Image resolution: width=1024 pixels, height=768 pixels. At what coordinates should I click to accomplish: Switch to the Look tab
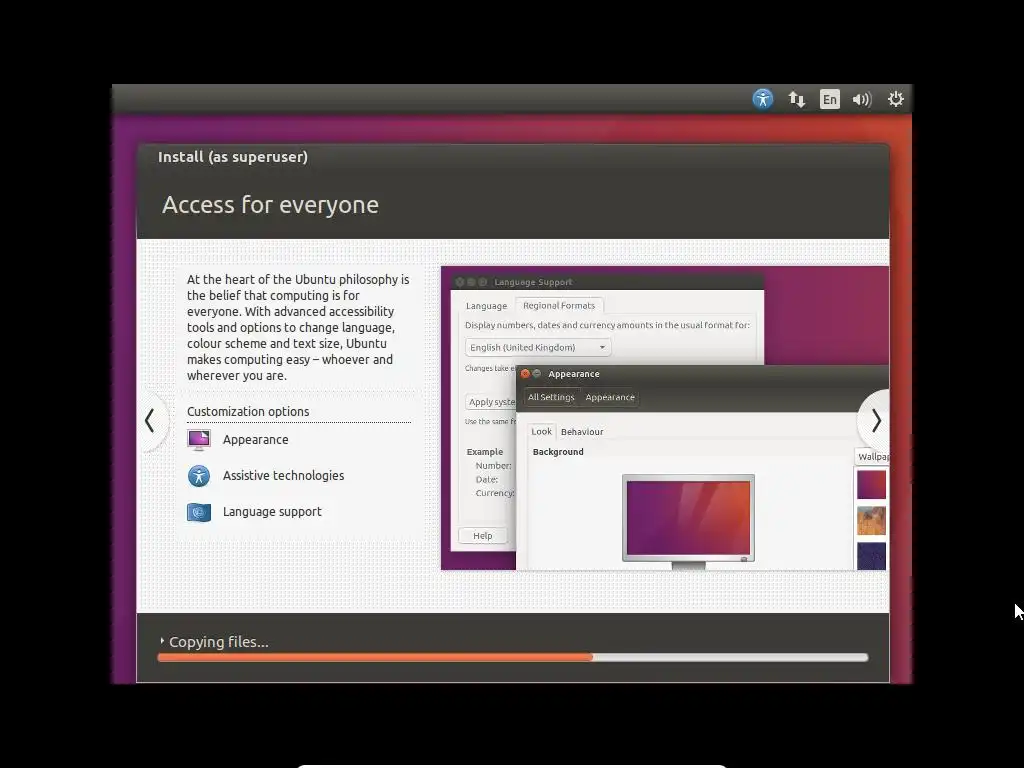click(x=541, y=432)
